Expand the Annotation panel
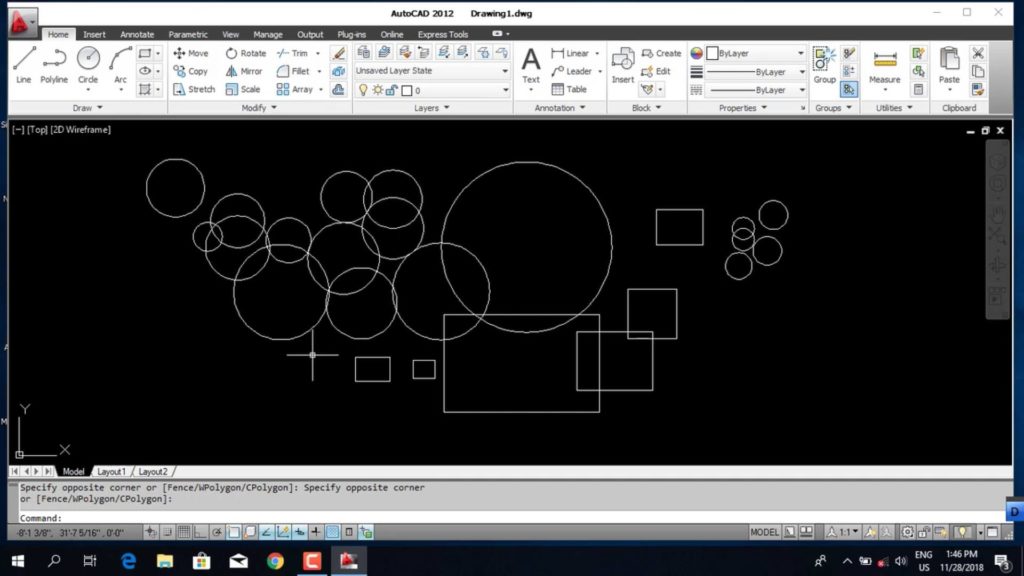The width and height of the screenshot is (1024, 576). tap(560, 108)
